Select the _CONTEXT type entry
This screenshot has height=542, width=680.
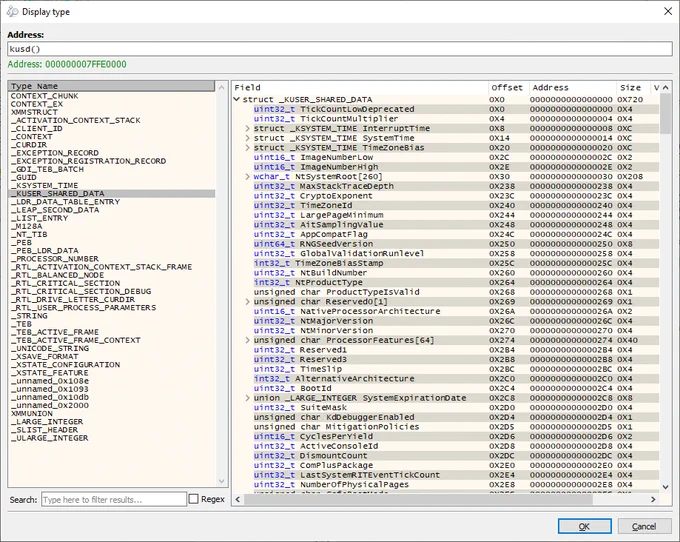[x=111, y=137]
